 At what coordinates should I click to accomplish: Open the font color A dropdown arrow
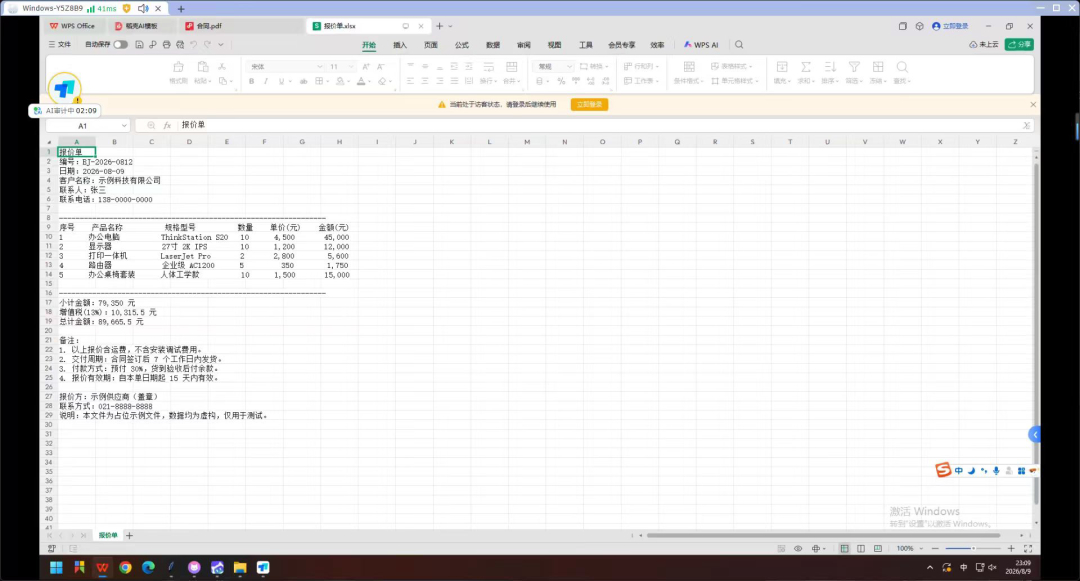pyautogui.click(x=370, y=82)
